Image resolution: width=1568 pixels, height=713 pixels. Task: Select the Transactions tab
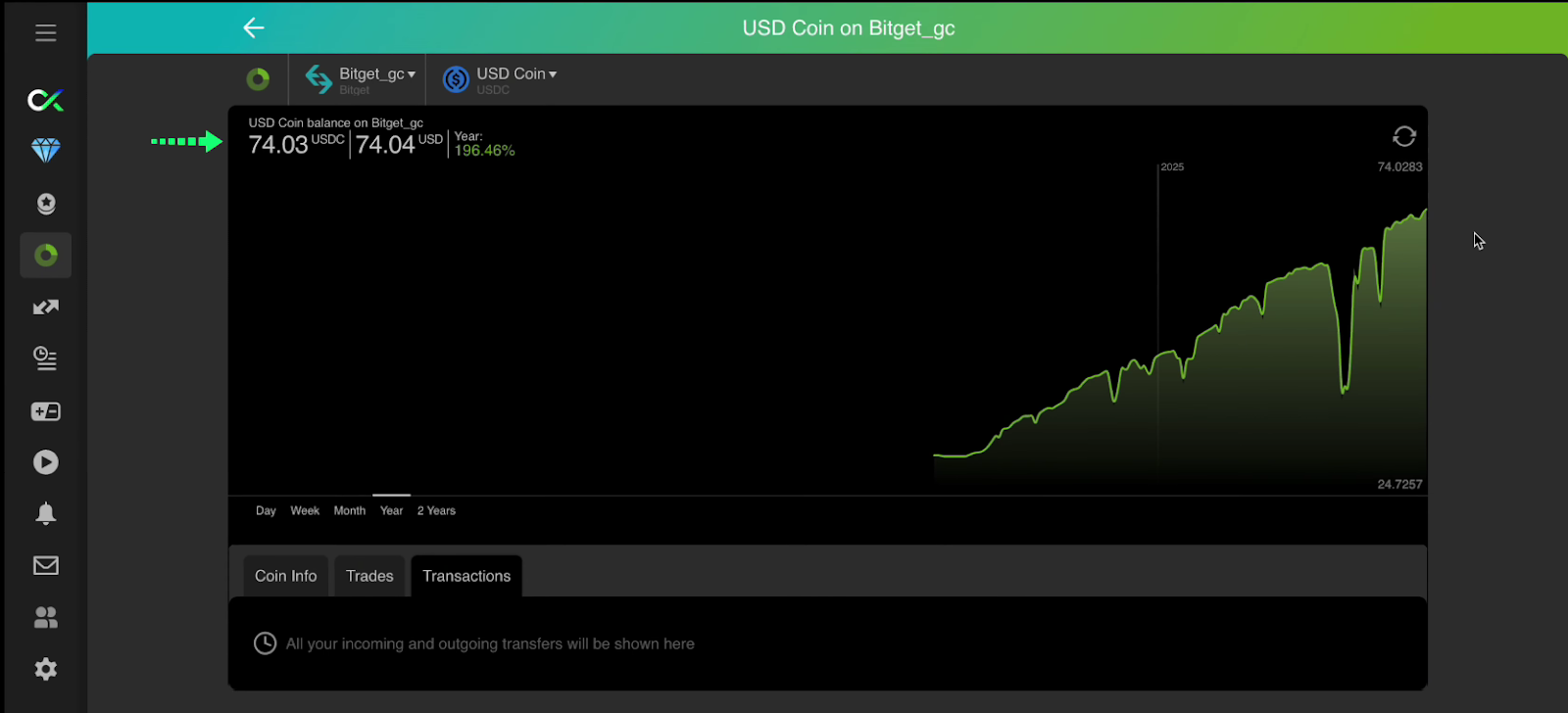[466, 576]
